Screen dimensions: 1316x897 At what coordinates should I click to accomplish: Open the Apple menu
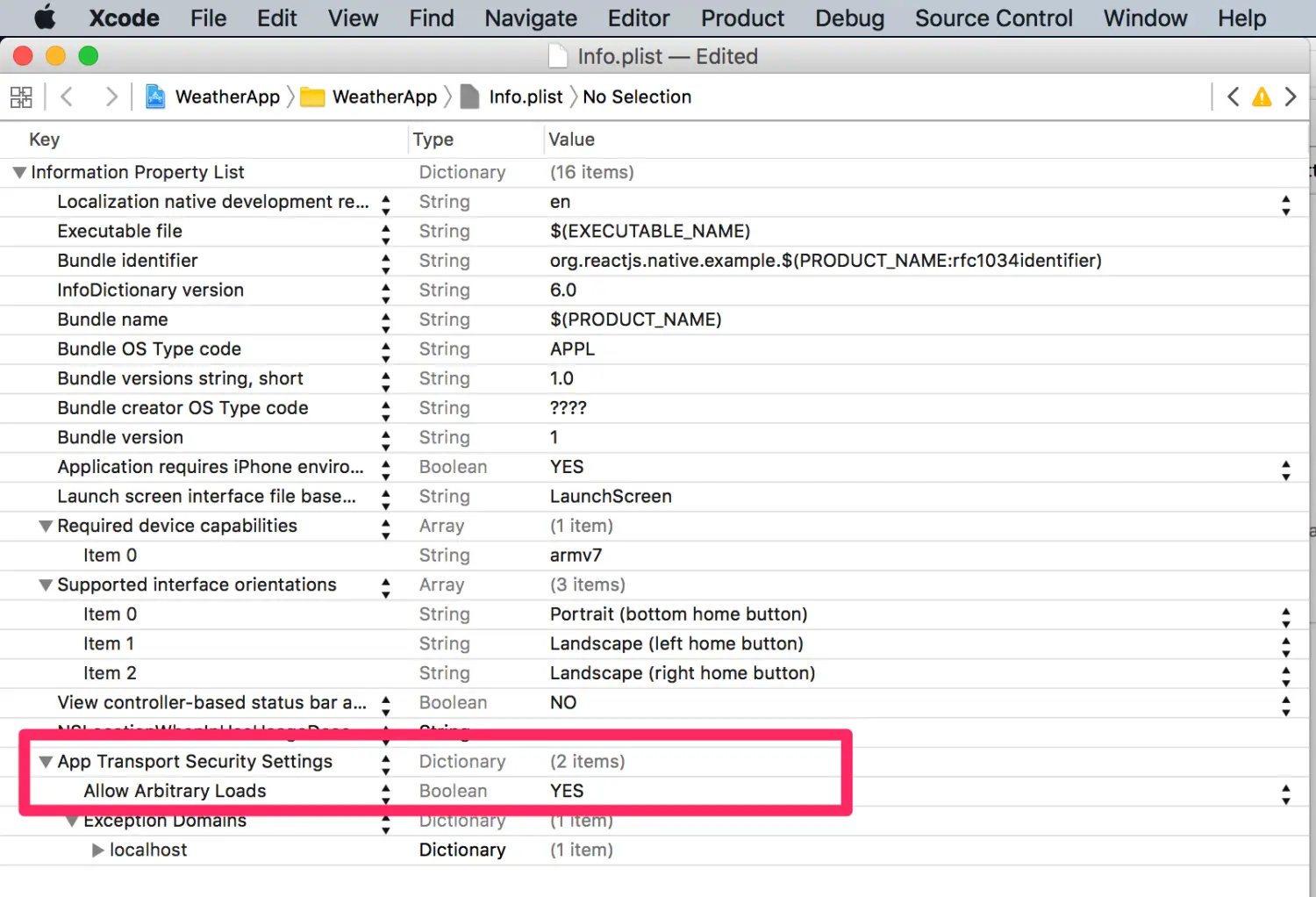(45, 18)
